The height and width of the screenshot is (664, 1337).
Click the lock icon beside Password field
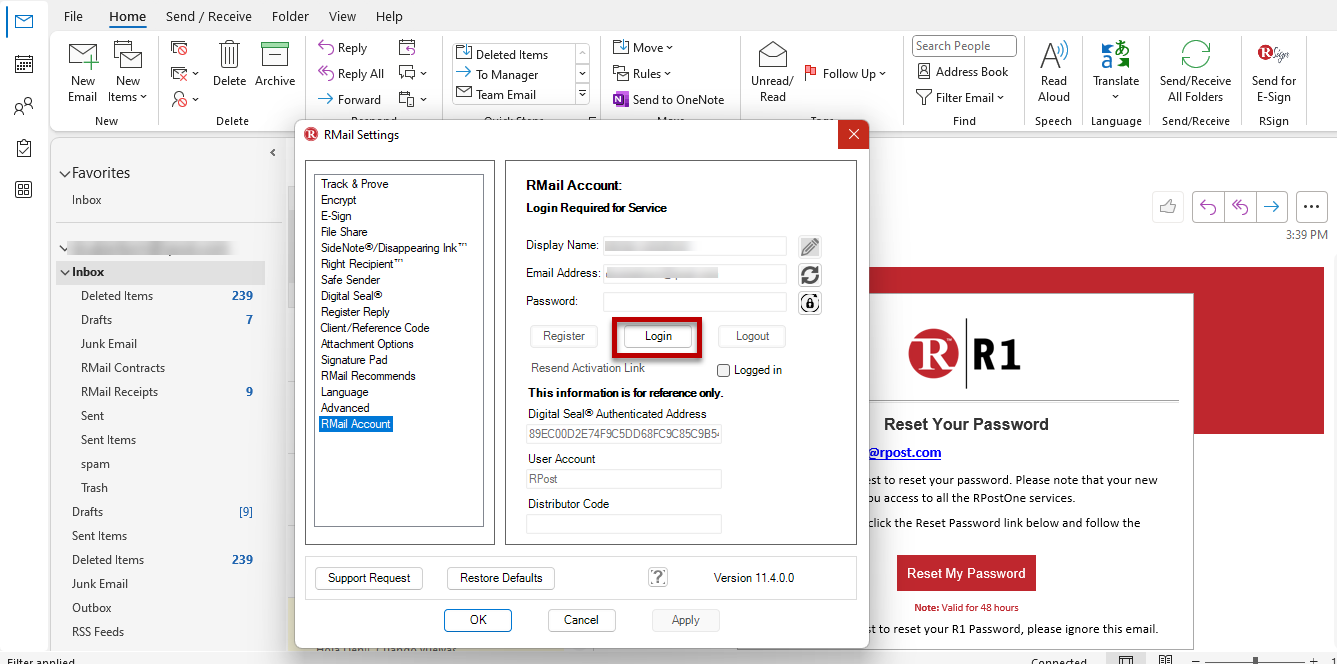(810, 302)
